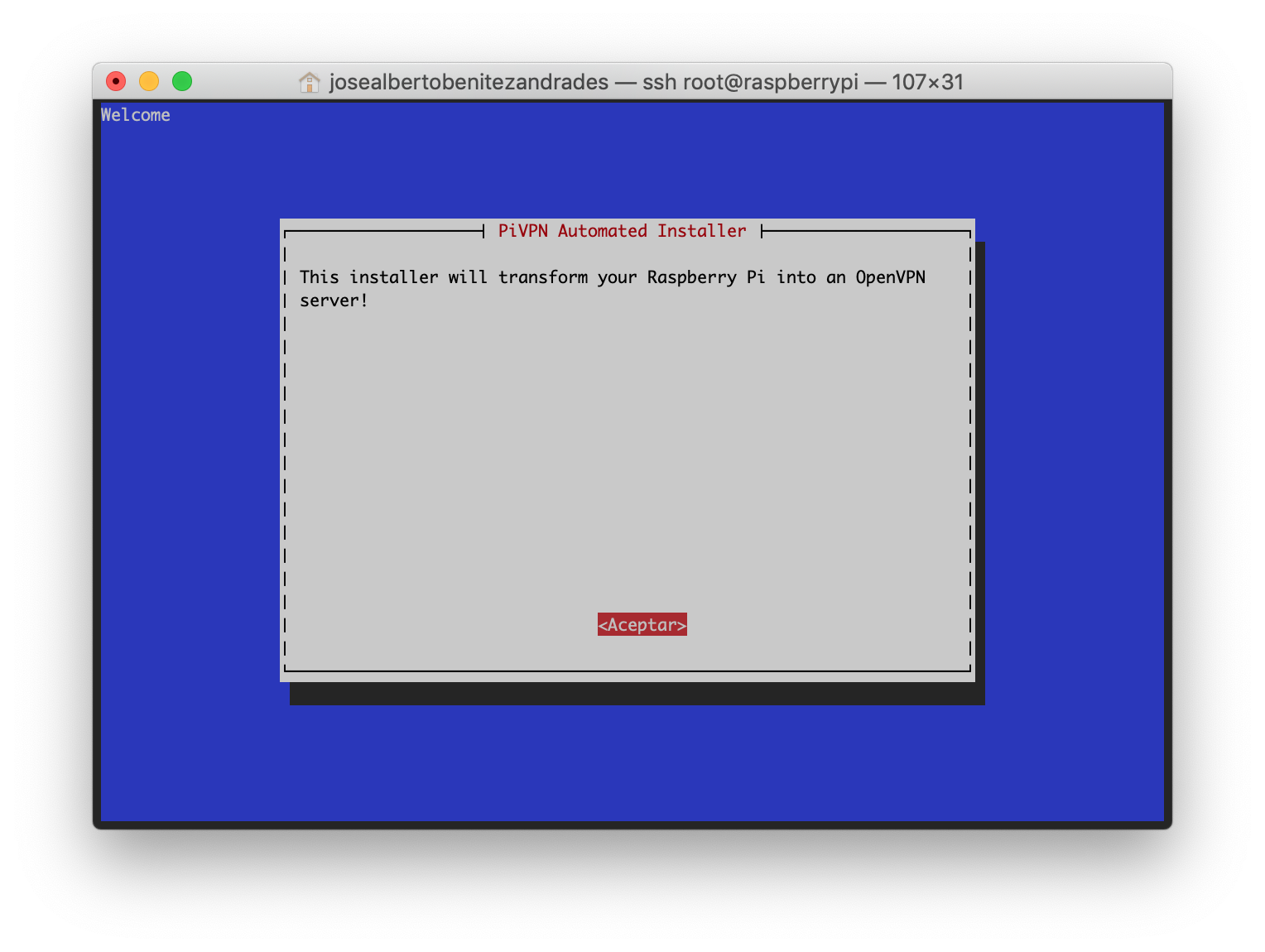This screenshot has width=1265, height=952.
Task: Close the terminal window with red button
Action: (x=116, y=81)
